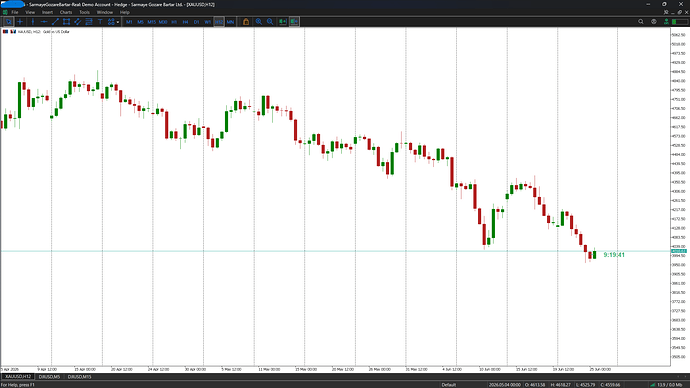This screenshot has height=388, width=690.
Task: Select the text label tool
Action: pos(100,22)
